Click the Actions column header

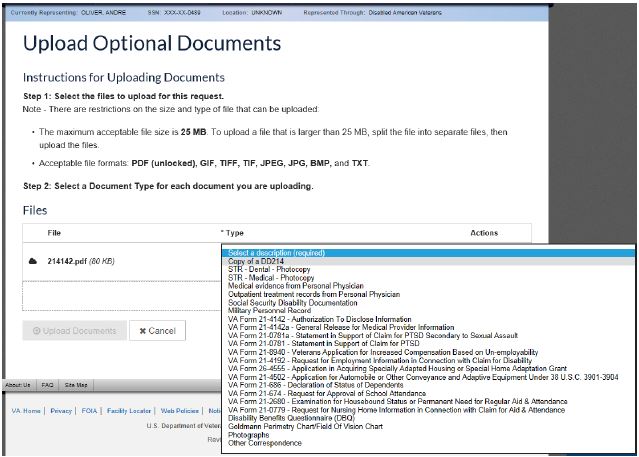[484, 233]
